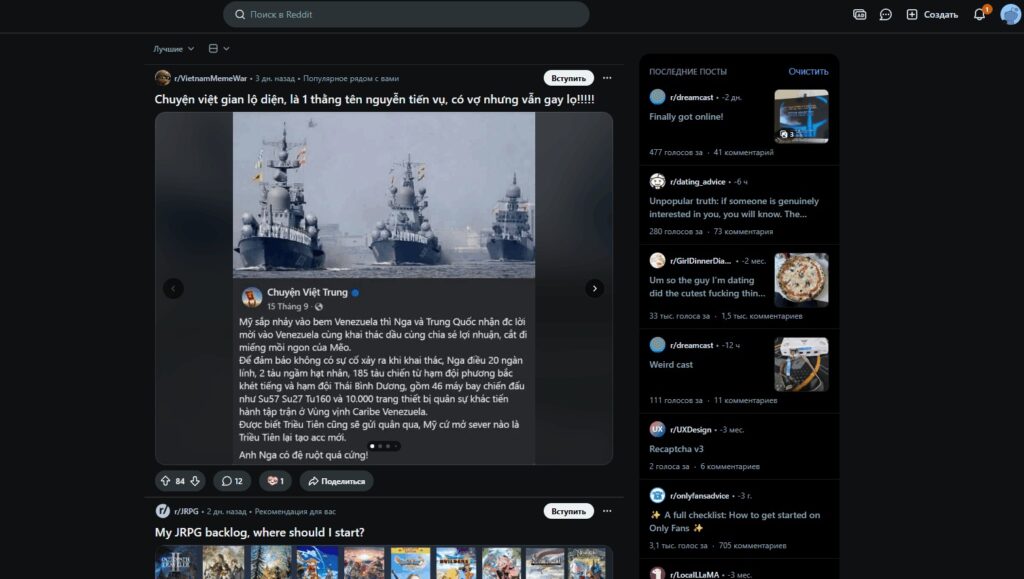Join r/JRPG with Вступить button
The height and width of the screenshot is (579, 1024).
tap(568, 511)
